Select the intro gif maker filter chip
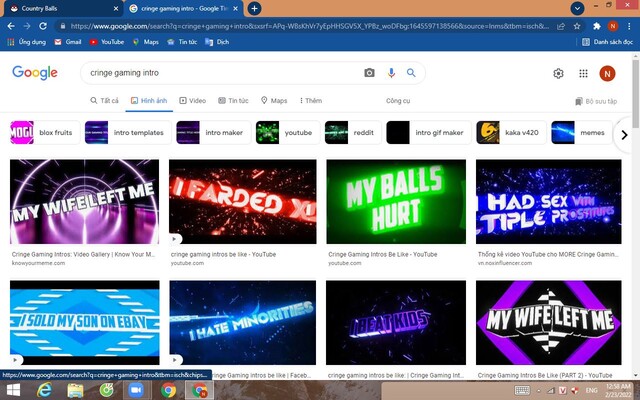Image resolution: width=640 pixels, height=400 pixels. 429,133
